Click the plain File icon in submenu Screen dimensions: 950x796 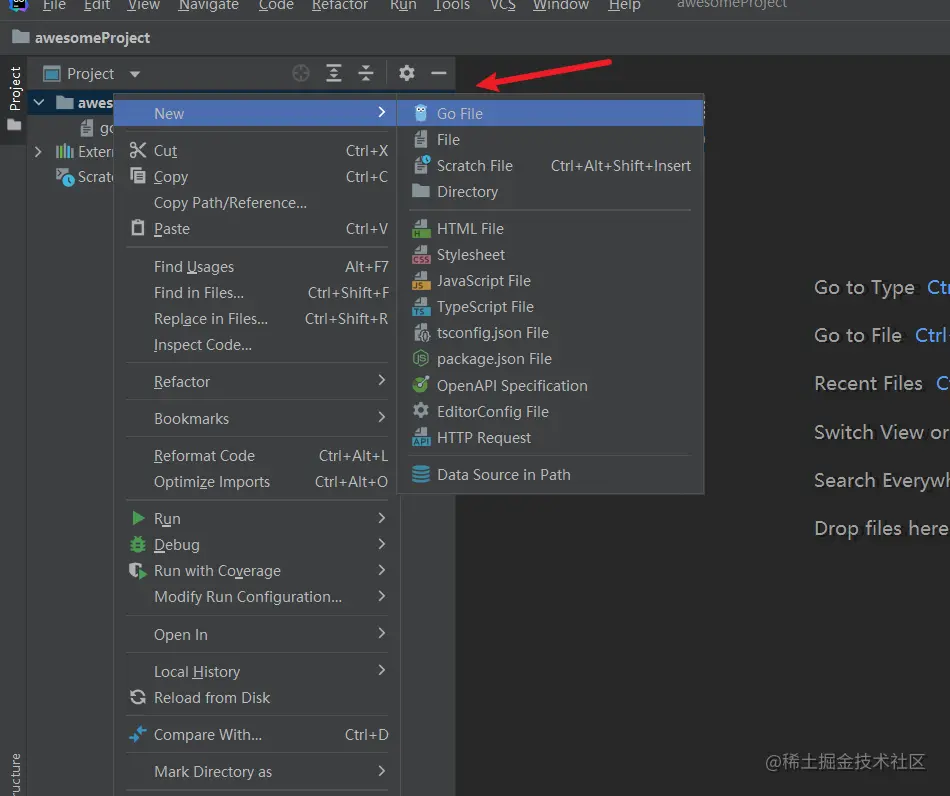point(420,139)
